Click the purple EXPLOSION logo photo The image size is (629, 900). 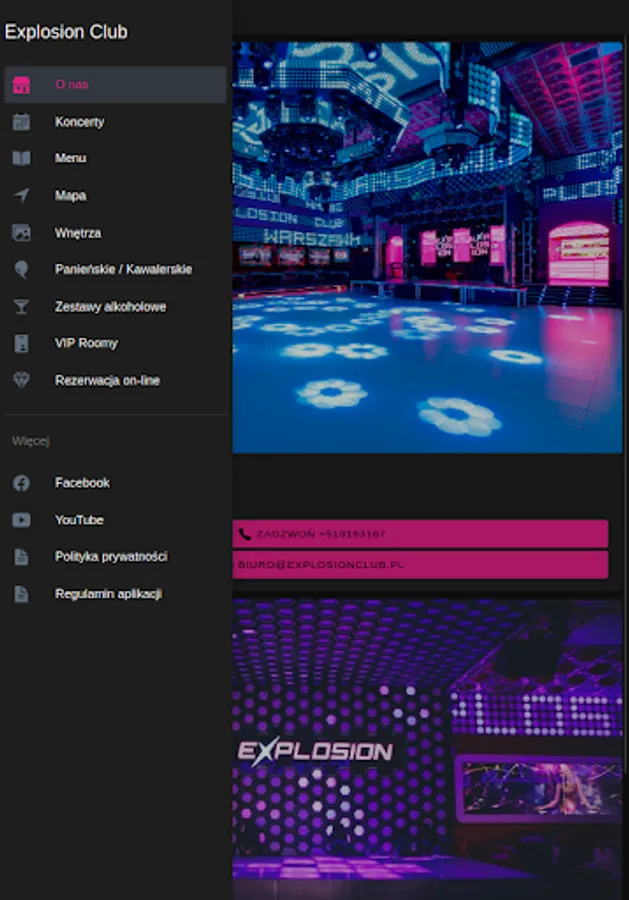click(428, 749)
